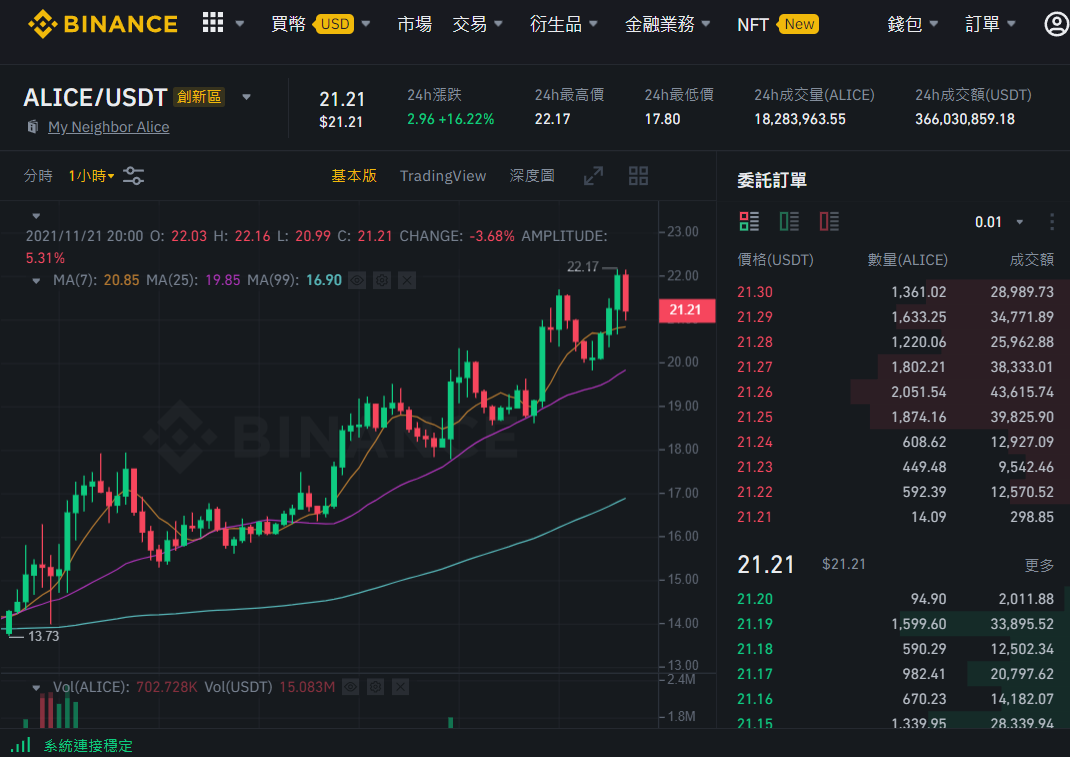Show only buy orders in order book
The width and height of the screenshot is (1070, 757).
tap(789, 221)
